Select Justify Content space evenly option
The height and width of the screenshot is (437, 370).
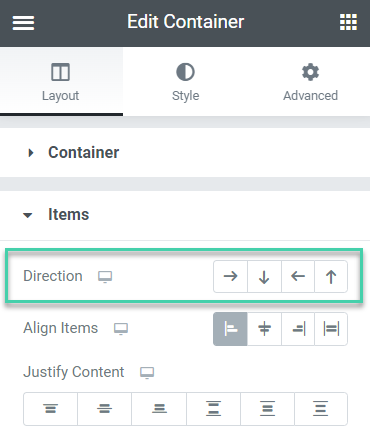click(321, 409)
